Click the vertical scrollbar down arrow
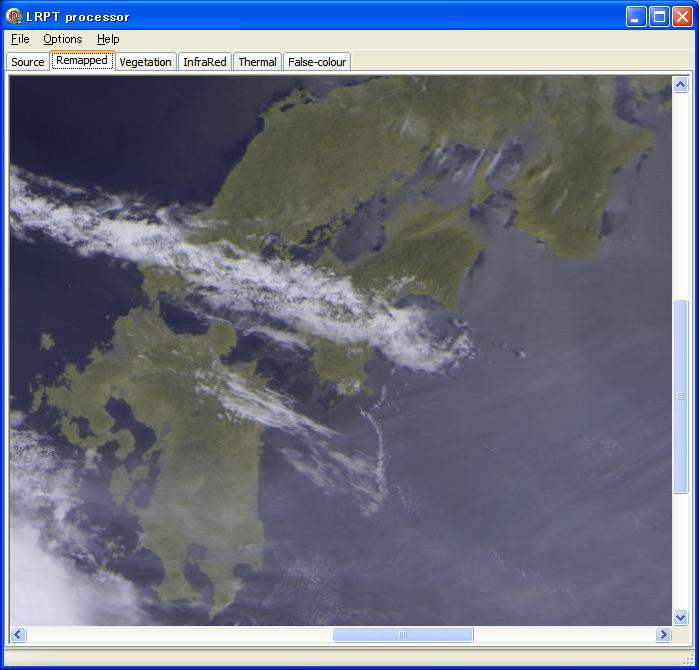This screenshot has width=699, height=670. point(680,617)
